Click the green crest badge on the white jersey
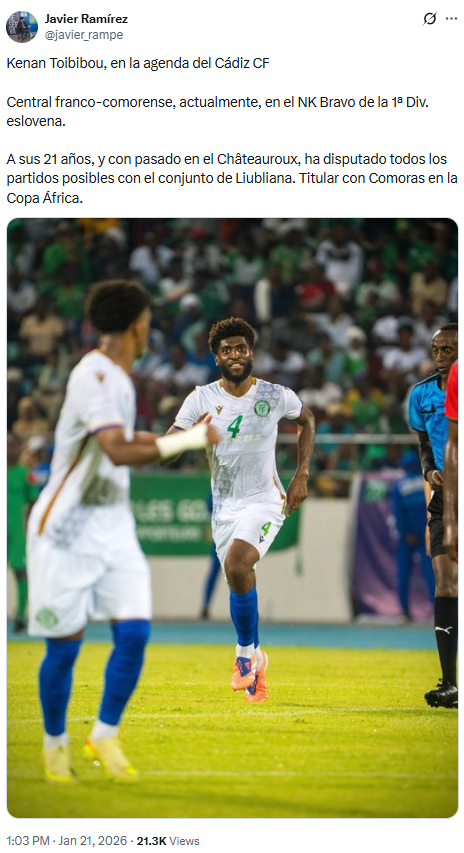The image size is (464, 853). tap(262, 408)
